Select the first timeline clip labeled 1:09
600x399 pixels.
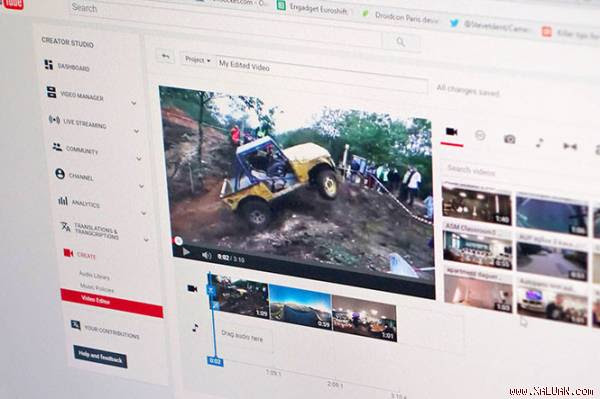tap(240, 296)
